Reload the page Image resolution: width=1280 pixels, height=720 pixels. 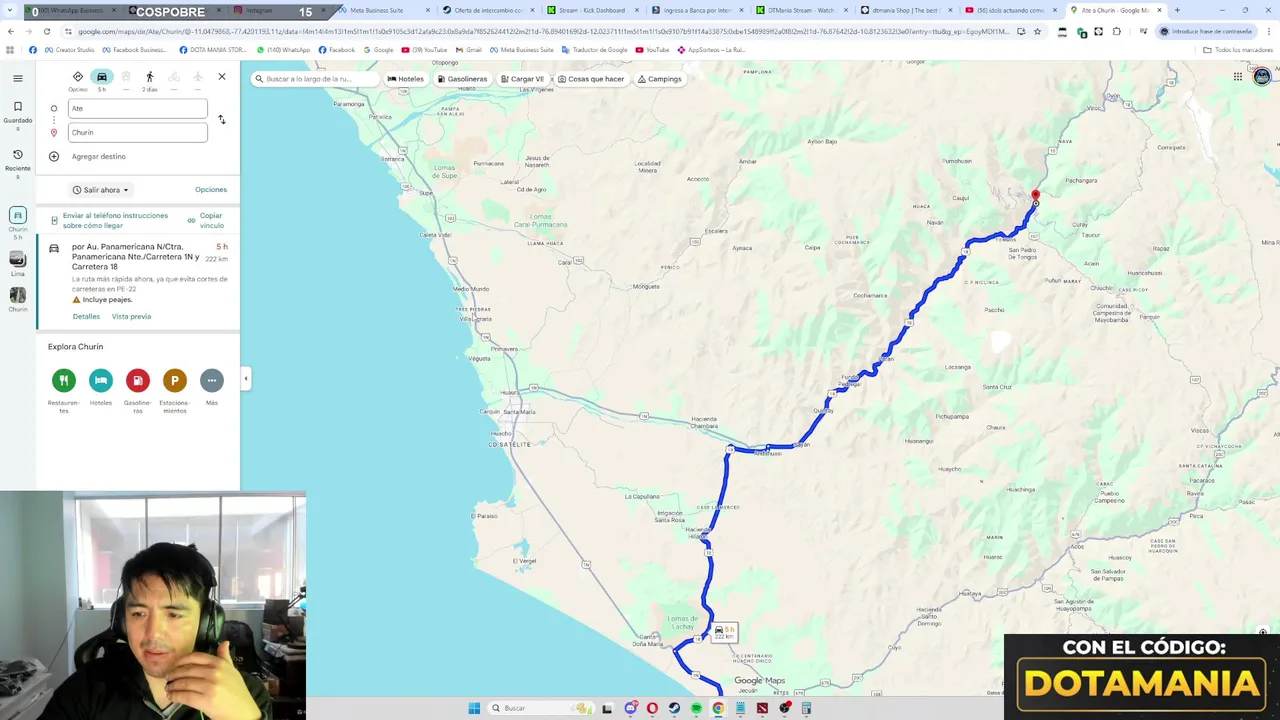coord(47,31)
